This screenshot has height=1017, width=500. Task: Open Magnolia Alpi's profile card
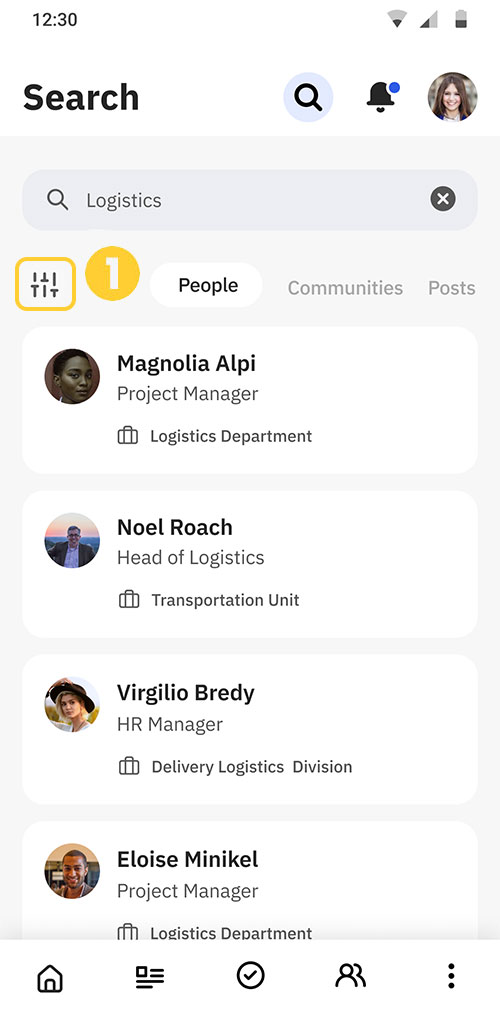[250, 400]
